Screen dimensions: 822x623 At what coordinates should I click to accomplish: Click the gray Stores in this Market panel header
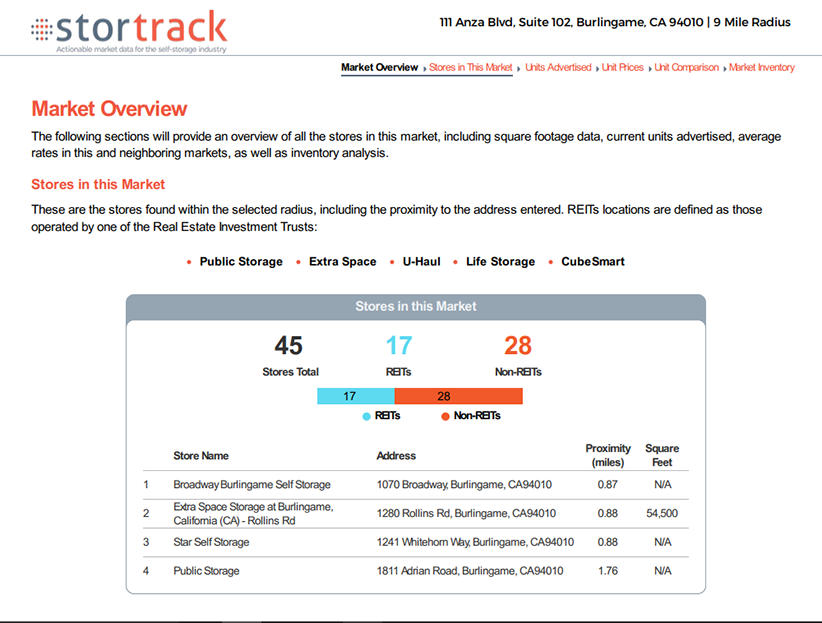416,307
